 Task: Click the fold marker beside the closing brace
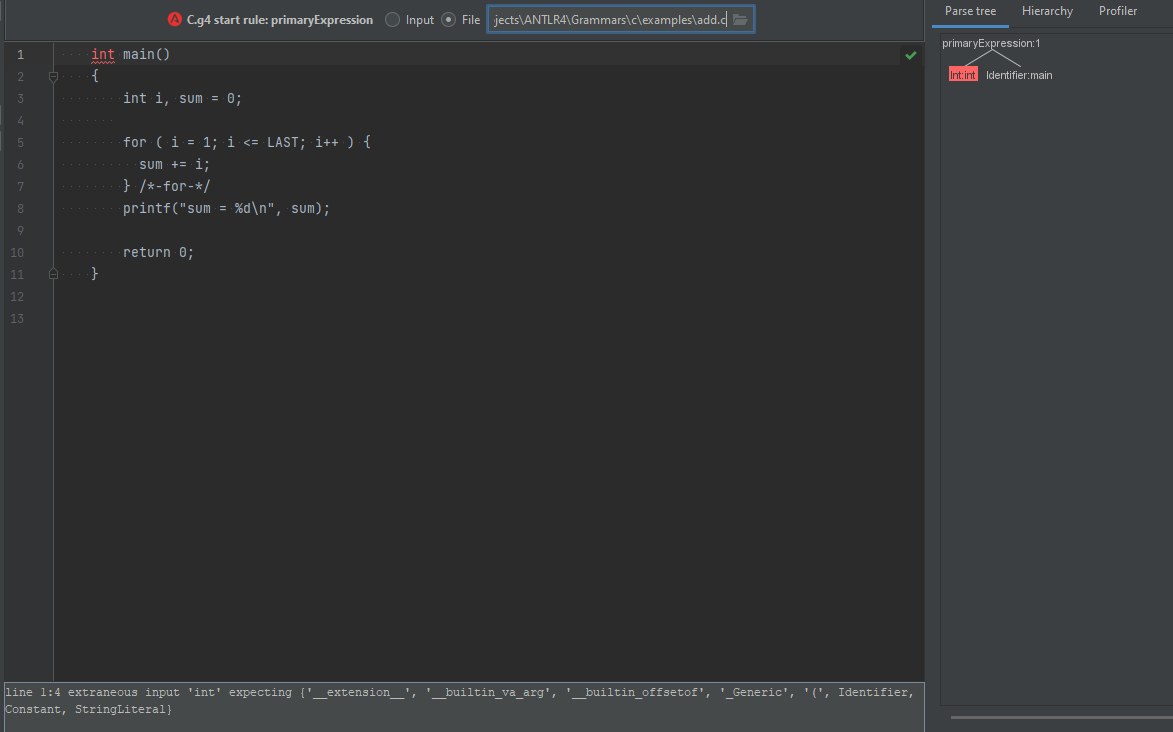(x=52, y=273)
